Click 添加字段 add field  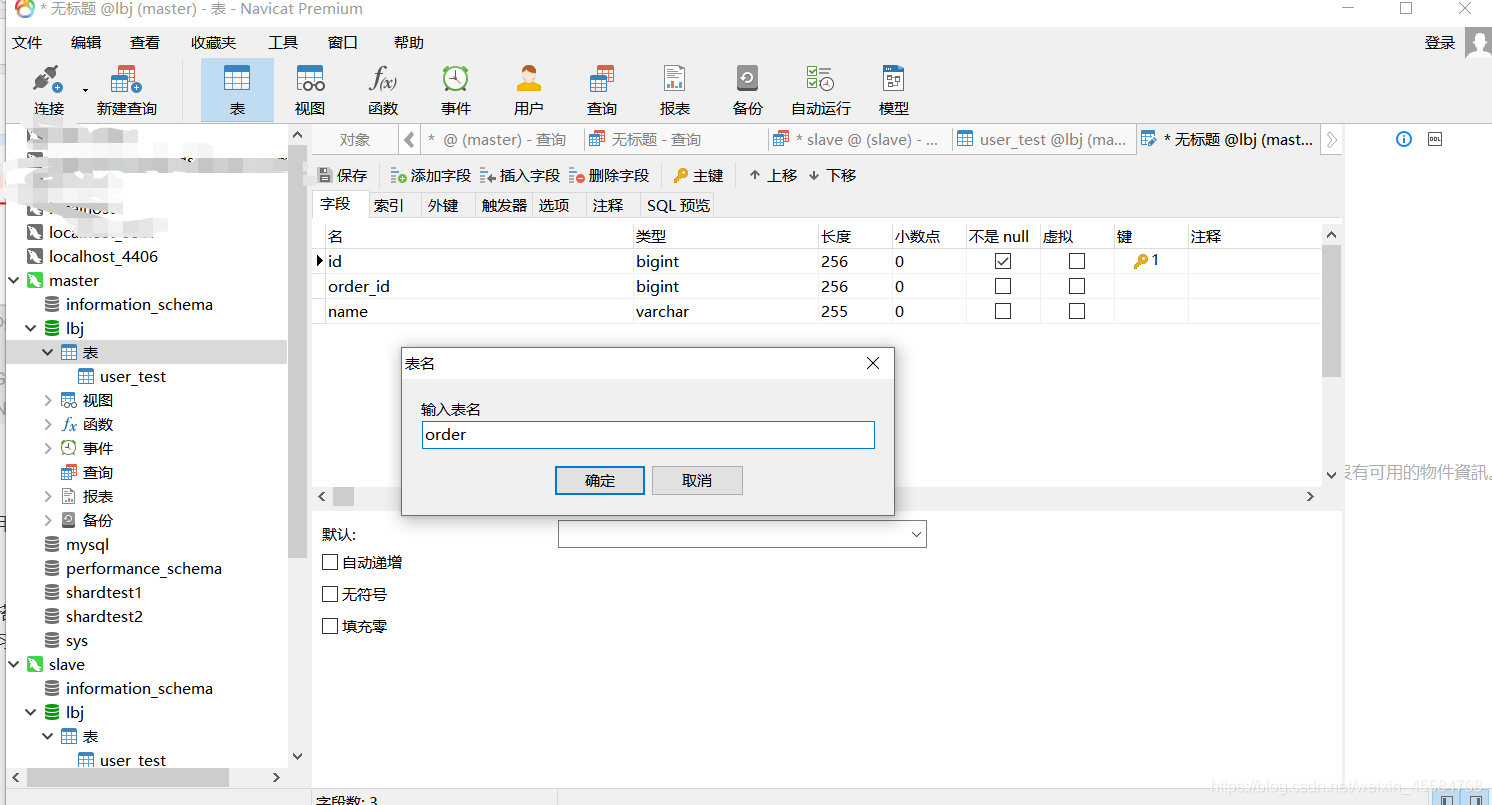pos(431,175)
